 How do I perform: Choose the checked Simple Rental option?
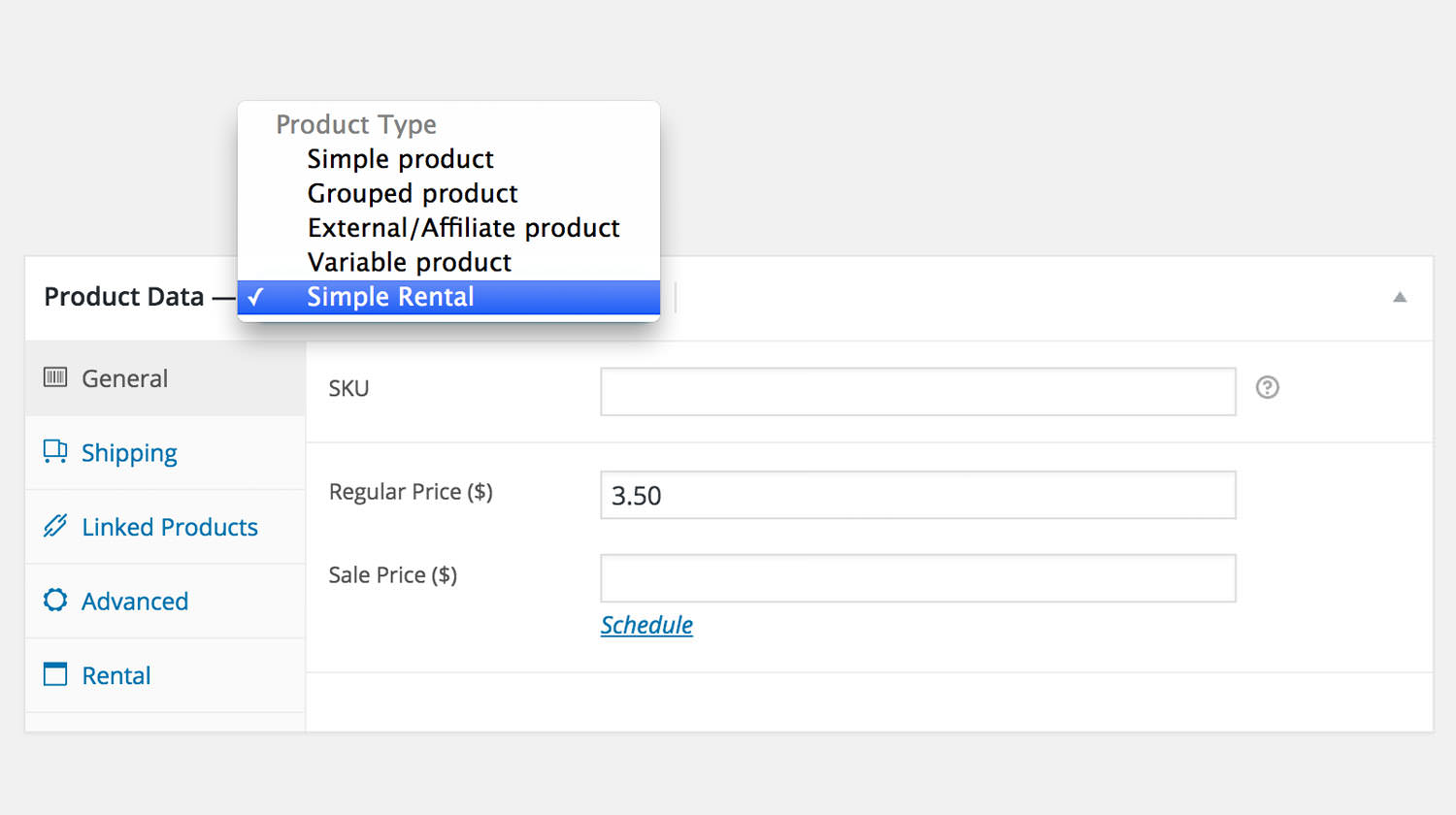[x=448, y=297]
